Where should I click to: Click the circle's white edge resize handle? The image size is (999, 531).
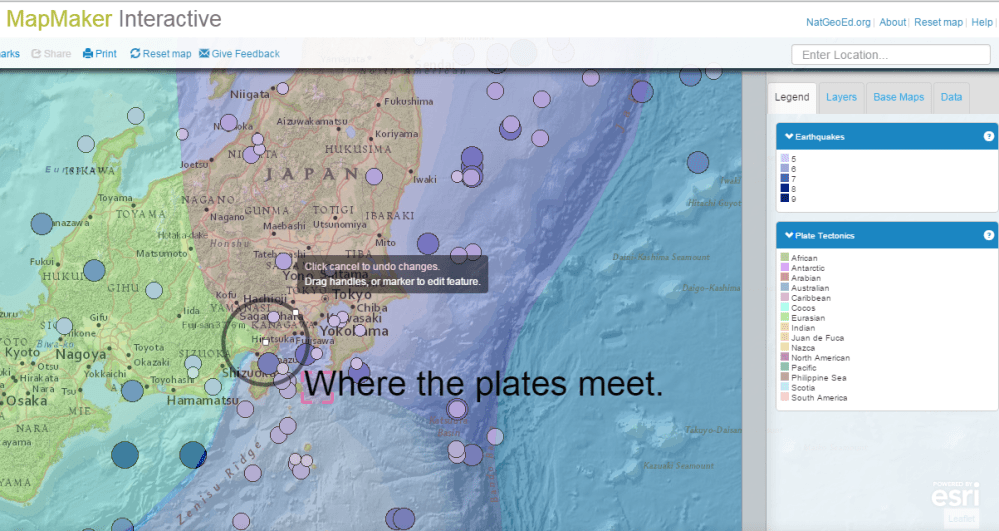295,312
